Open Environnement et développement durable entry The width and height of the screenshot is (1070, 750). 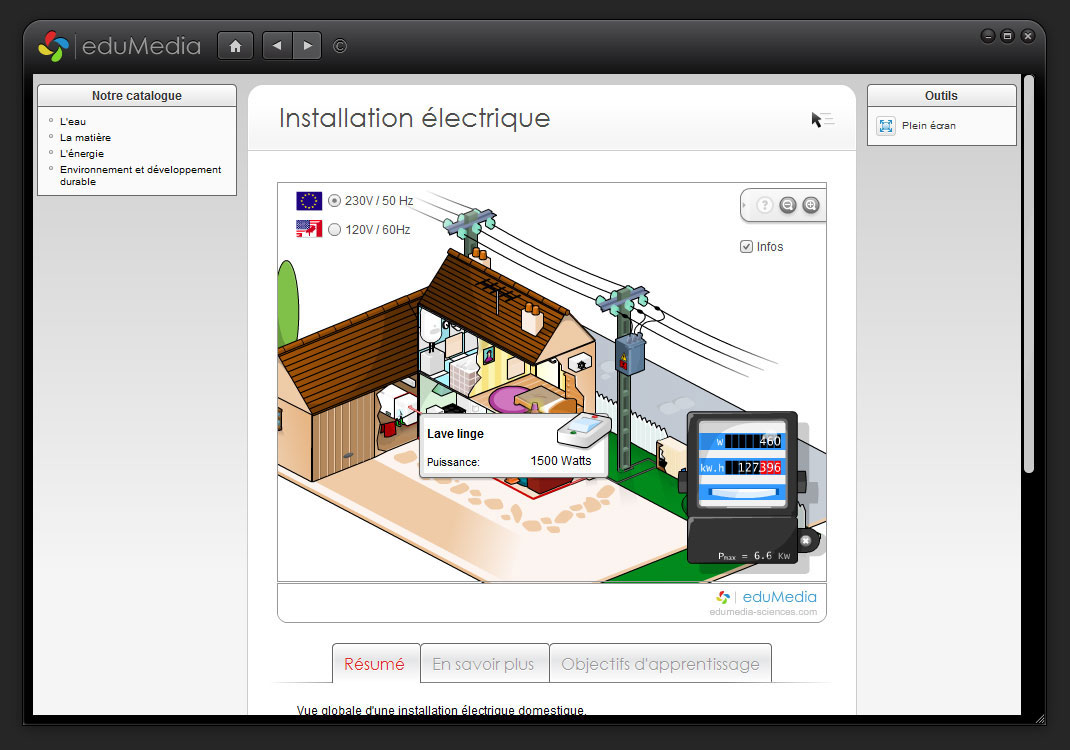point(140,175)
